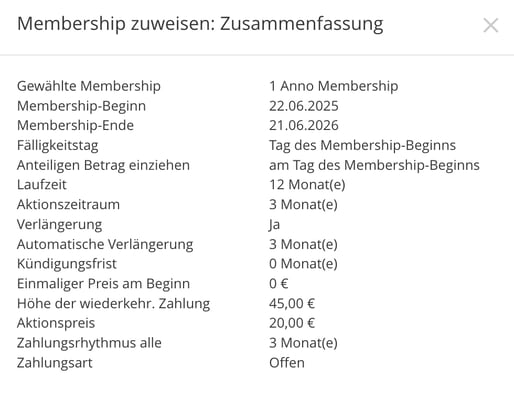Click the Laufzeit value 12 Monat(e)
Viewport: 514px width, 401px height.
click(307, 185)
